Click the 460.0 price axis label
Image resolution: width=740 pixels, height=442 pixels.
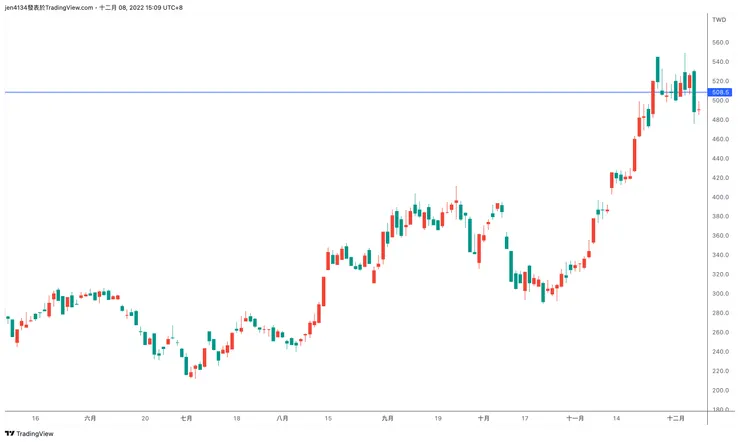(x=721, y=139)
